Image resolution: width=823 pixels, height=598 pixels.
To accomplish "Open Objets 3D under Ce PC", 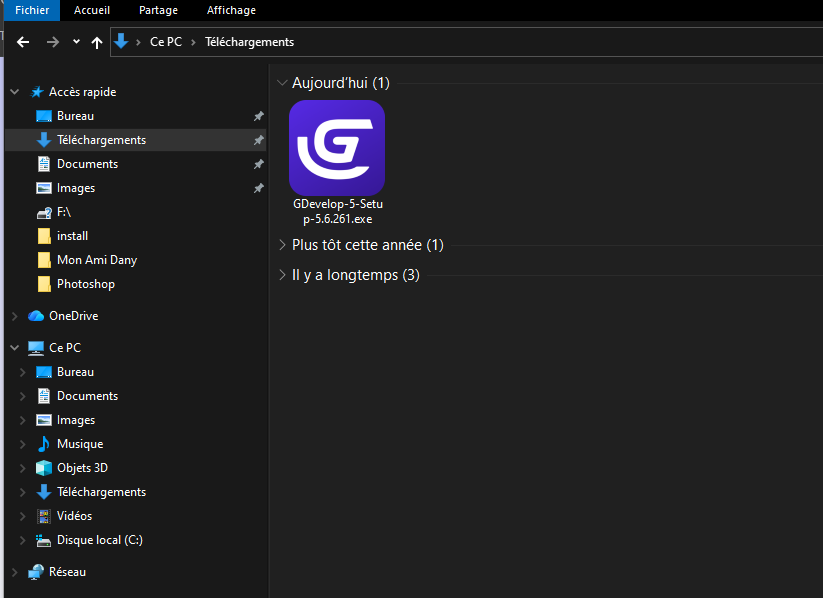I will click(x=82, y=468).
